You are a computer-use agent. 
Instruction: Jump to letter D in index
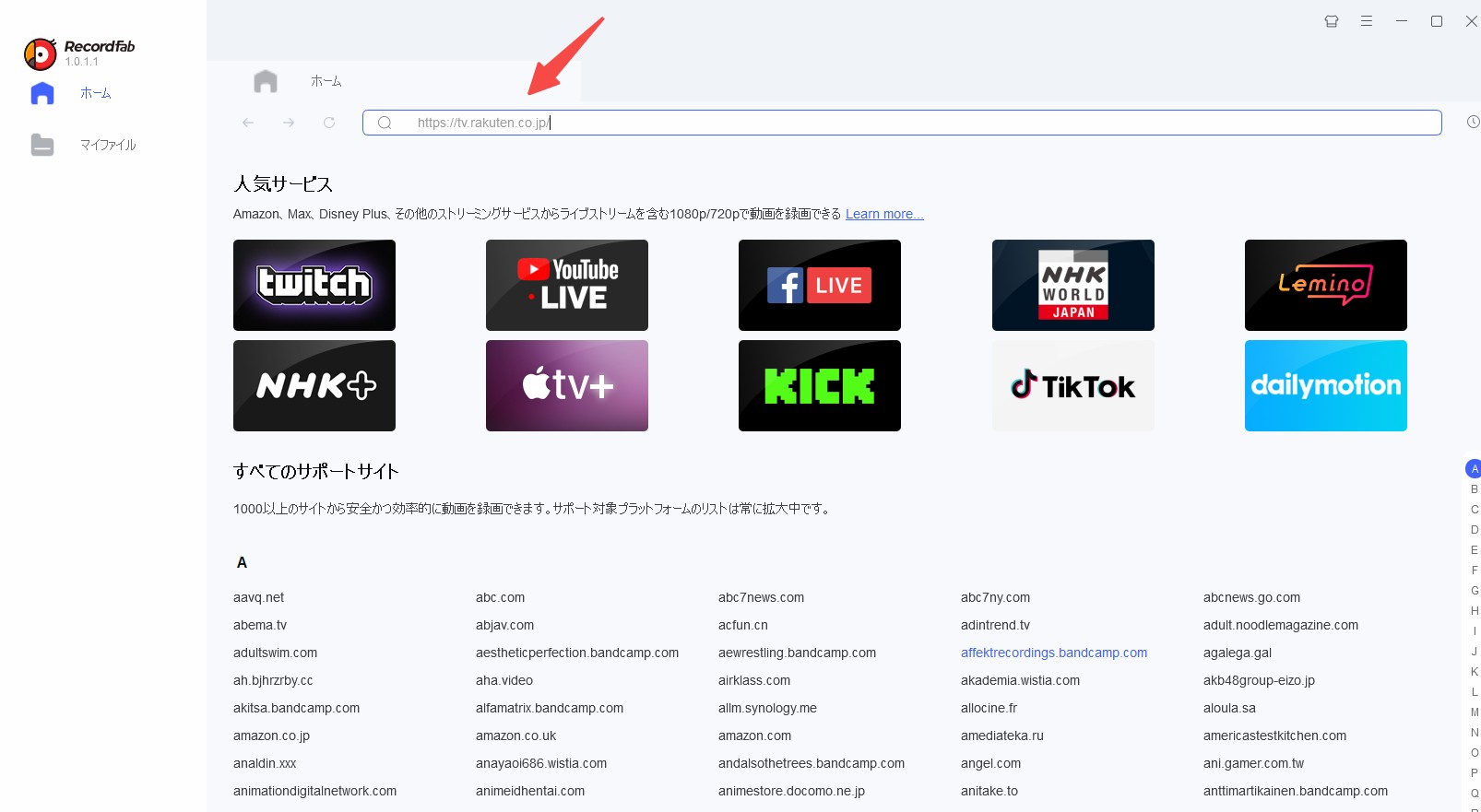pyautogui.click(x=1475, y=529)
